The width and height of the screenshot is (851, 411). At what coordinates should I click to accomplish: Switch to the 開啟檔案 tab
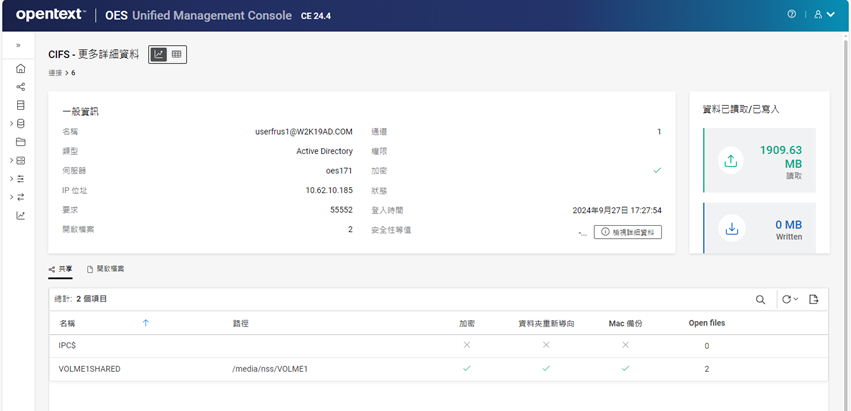[x=106, y=269]
